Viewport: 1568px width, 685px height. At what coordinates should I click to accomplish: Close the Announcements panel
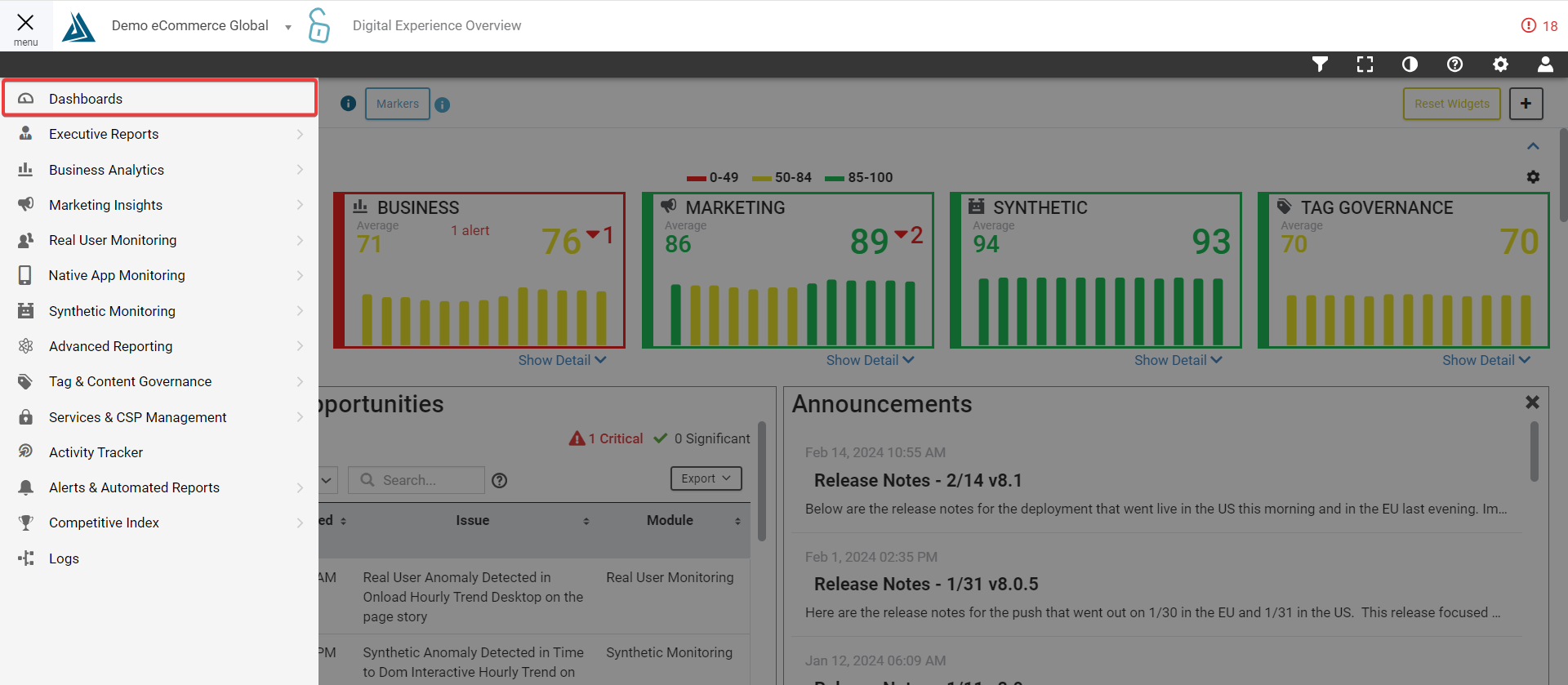[x=1532, y=403]
